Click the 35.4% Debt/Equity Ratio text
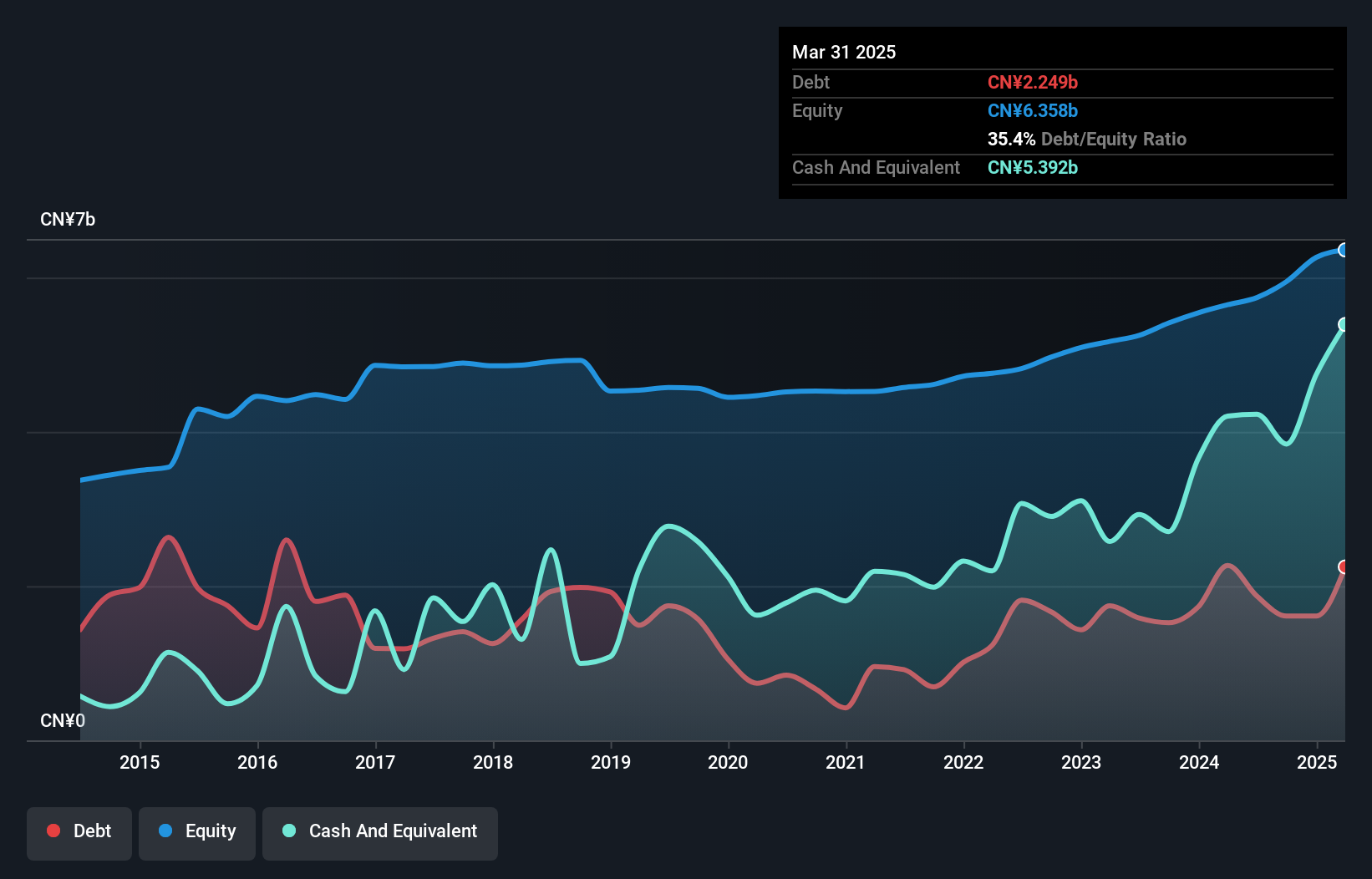This screenshot has width=1372, height=879. pos(1087,139)
